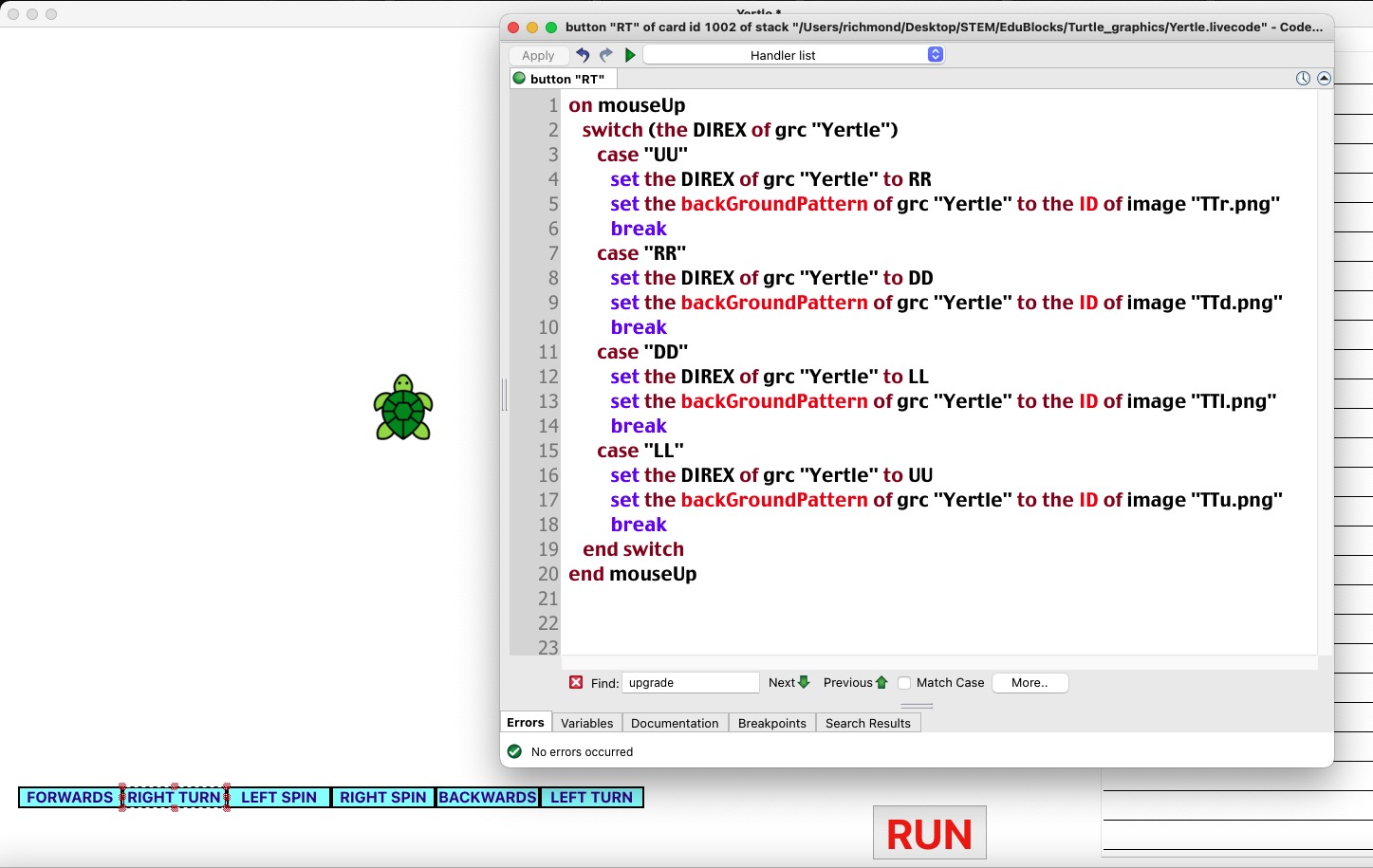Click the LEFT TURN block button

pos(591,798)
